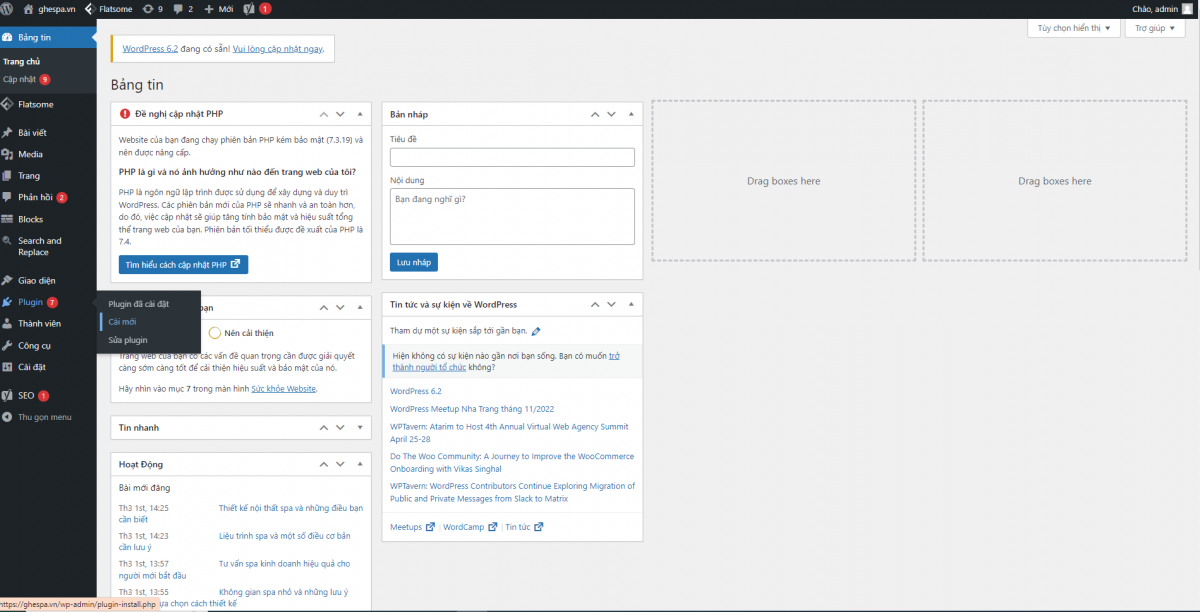Open the WordPress logo menu in the admin bar

(x=9, y=8)
